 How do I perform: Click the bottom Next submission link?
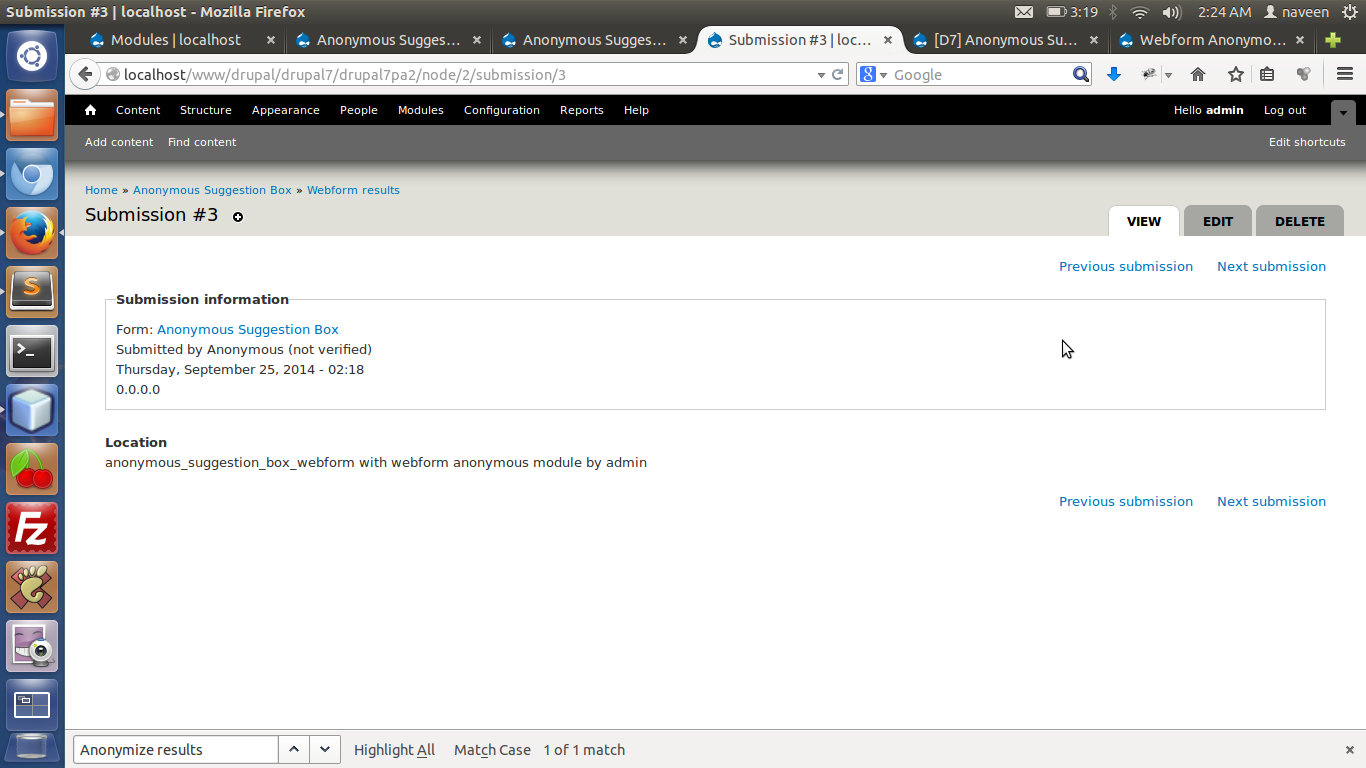click(x=1271, y=501)
